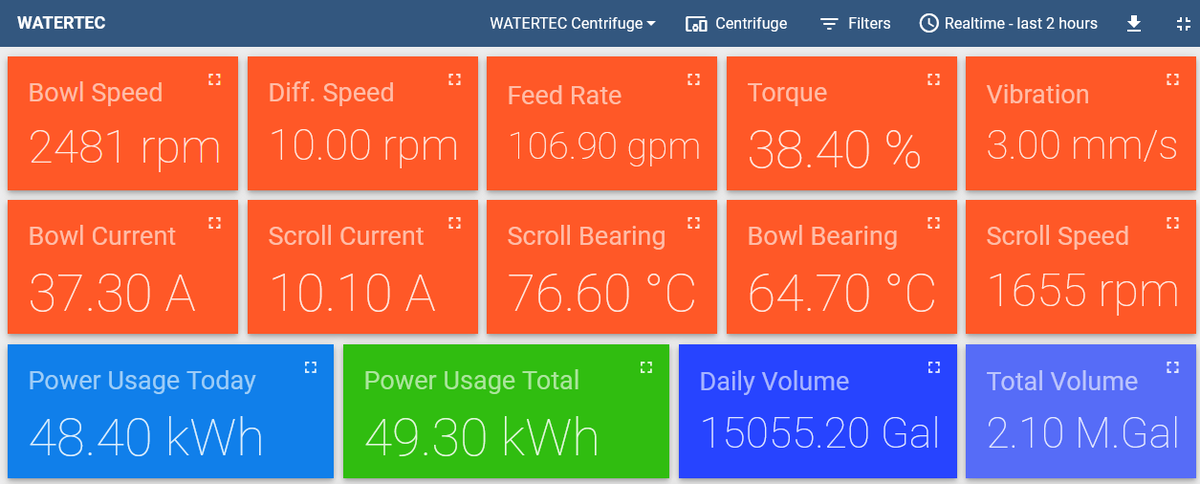Click the 38.40 % torque value
The width and height of the screenshot is (1200, 484).
834,150
